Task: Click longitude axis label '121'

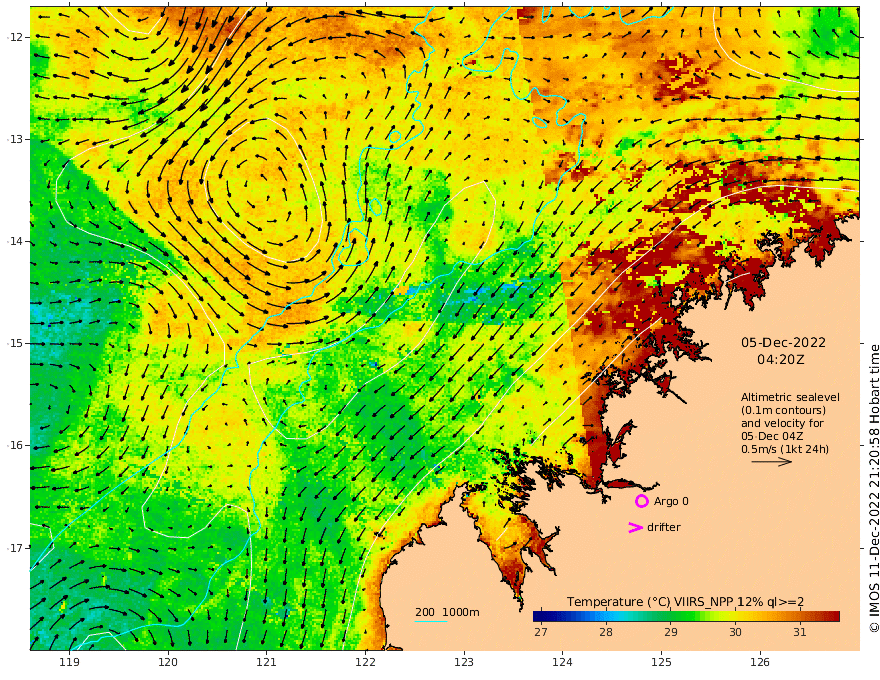Action: (267, 662)
